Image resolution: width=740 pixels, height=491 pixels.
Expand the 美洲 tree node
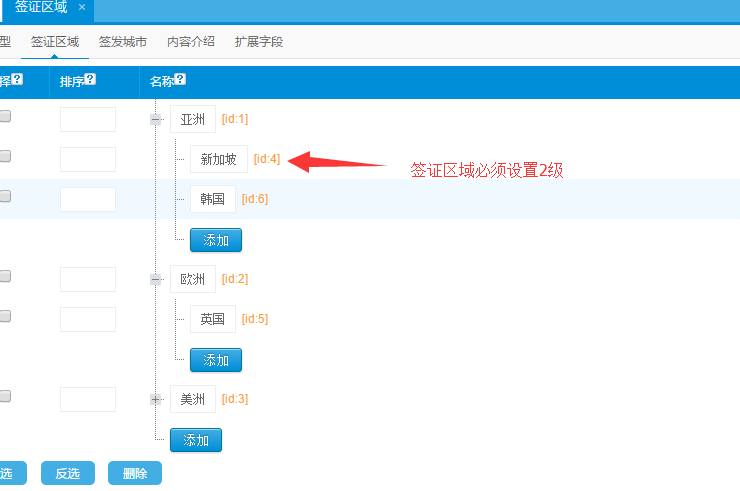[x=156, y=400]
